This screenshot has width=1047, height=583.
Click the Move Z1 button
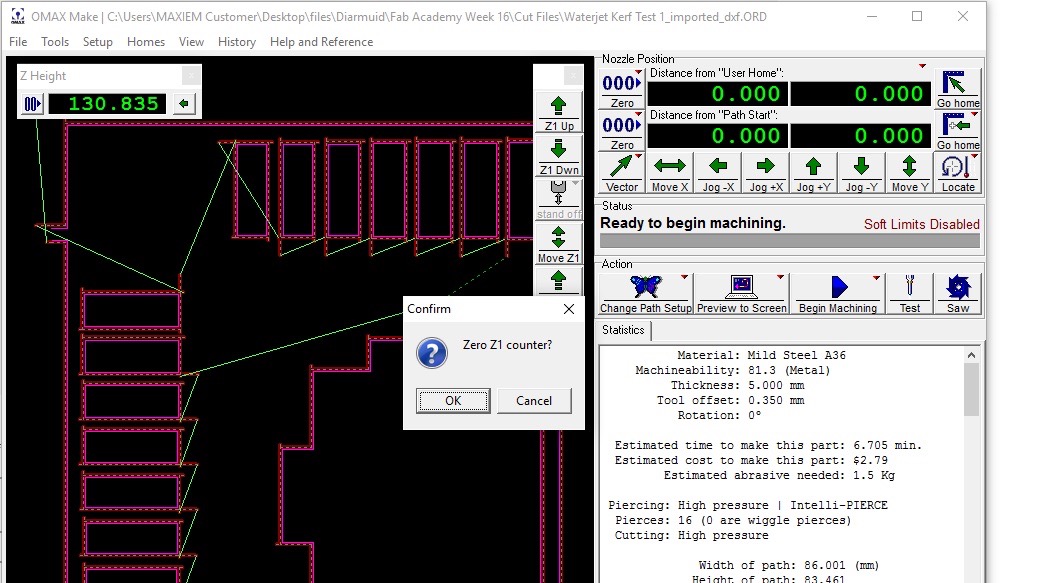pyautogui.click(x=558, y=244)
